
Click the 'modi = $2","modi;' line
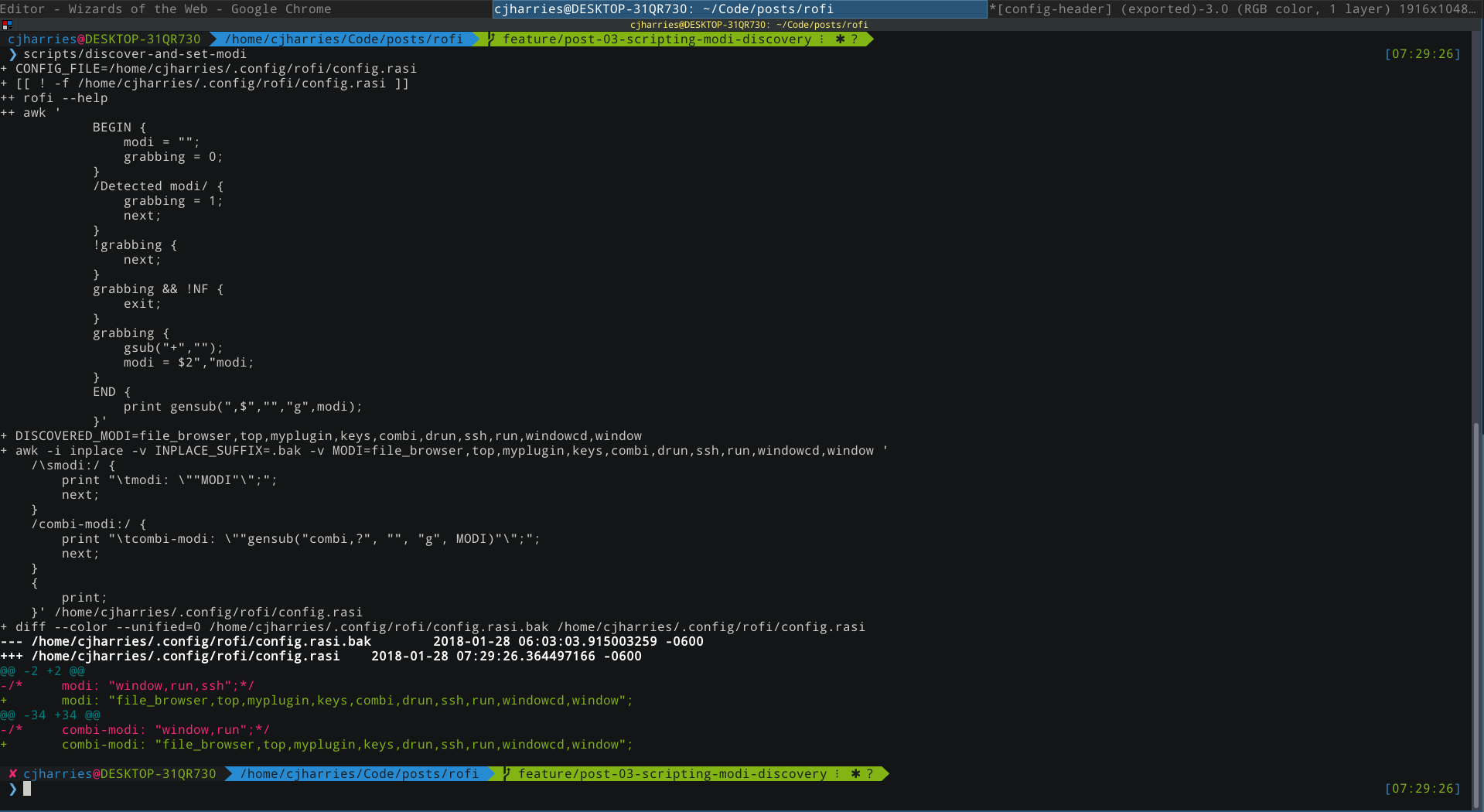coord(189,363)
